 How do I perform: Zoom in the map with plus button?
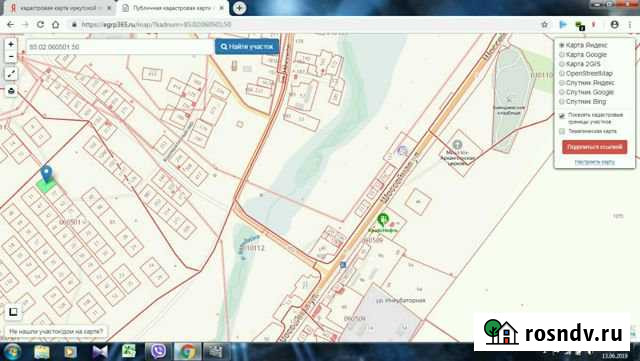(11, 45)
